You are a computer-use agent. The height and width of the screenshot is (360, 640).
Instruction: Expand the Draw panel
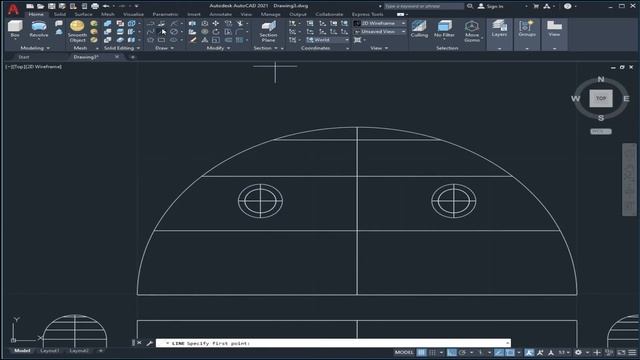[164, 48]
